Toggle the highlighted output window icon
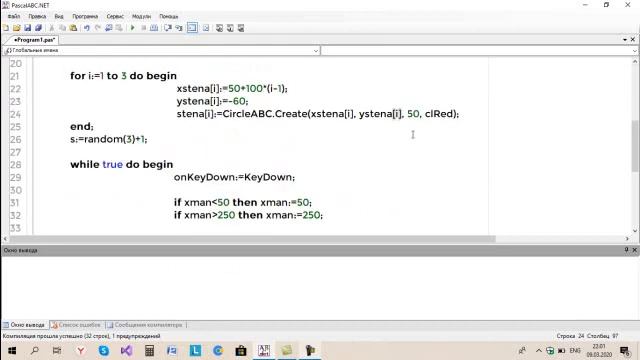 [192, 28]
